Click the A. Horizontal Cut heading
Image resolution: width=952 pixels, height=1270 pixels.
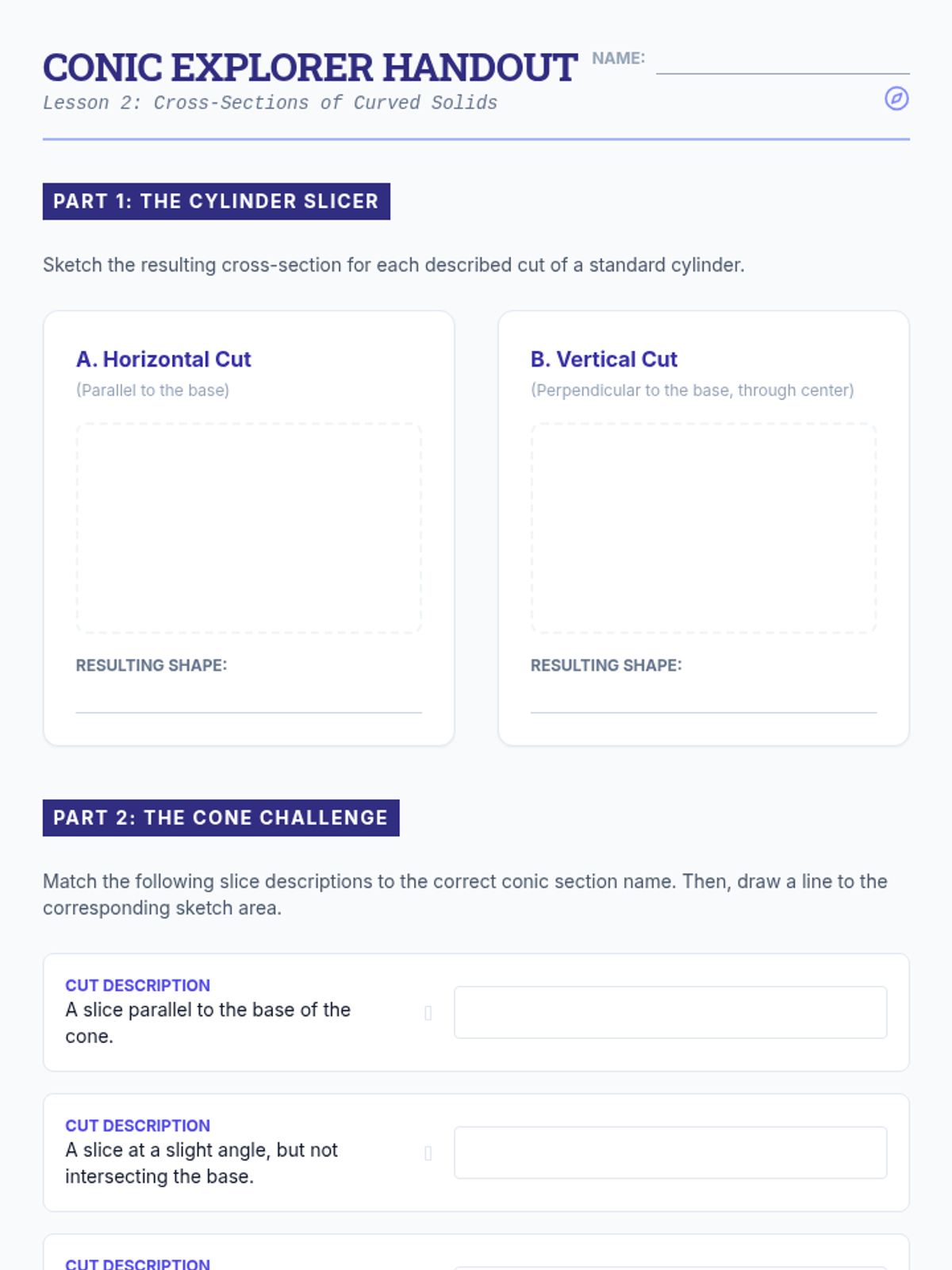coord(163,360)
